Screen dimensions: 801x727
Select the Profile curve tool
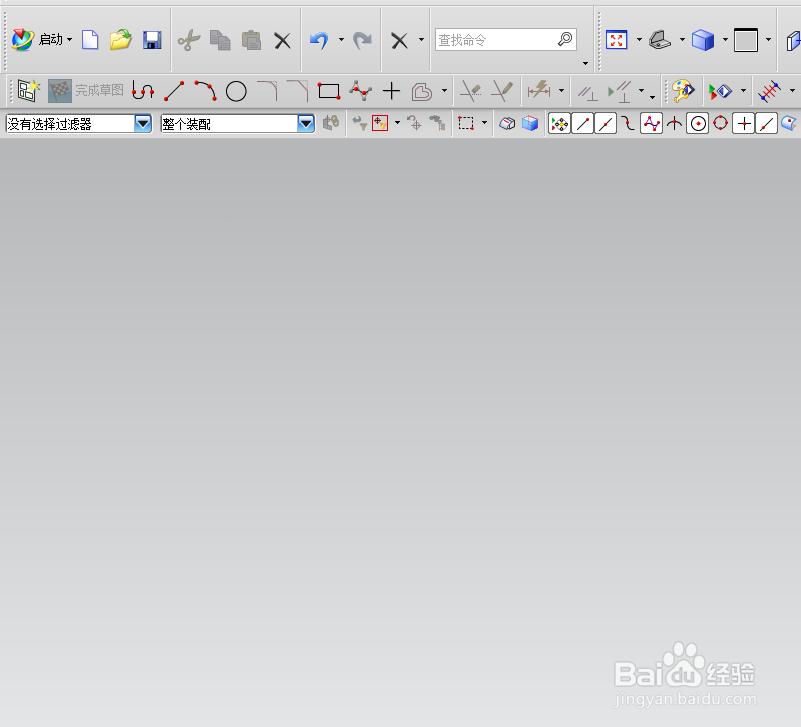tap(143, 91)
